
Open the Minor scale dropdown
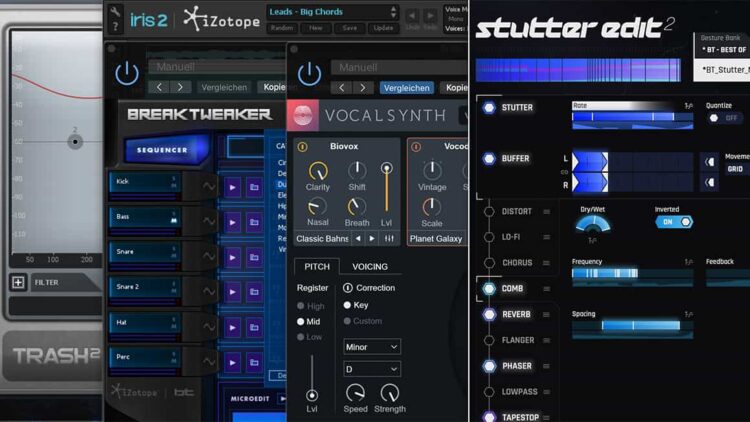click(x=372, y=347)
